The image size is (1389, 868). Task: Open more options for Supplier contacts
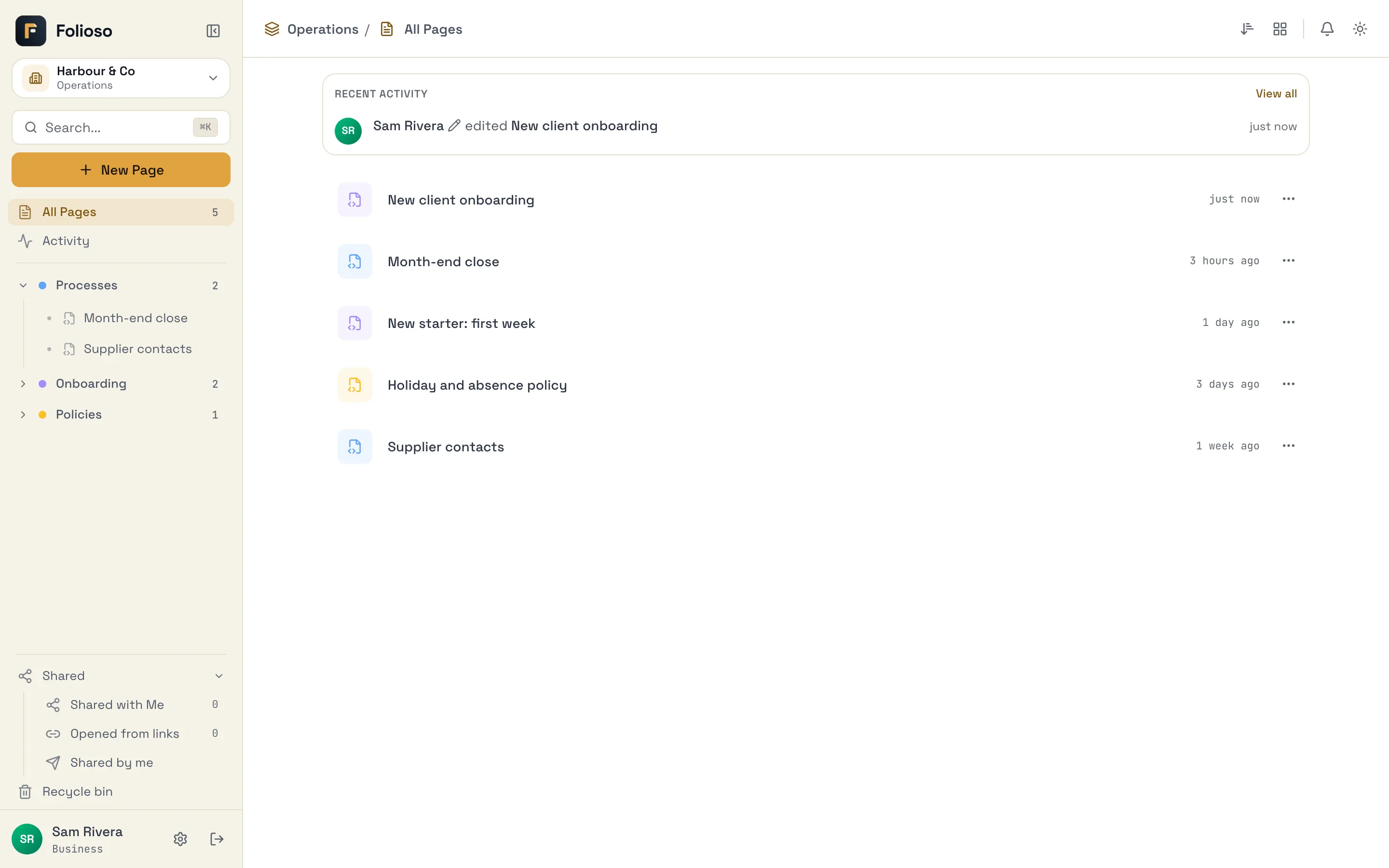coord(1289,446)
